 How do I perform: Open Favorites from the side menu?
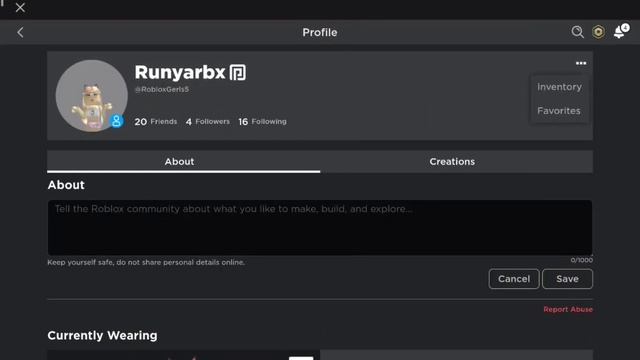559,111
